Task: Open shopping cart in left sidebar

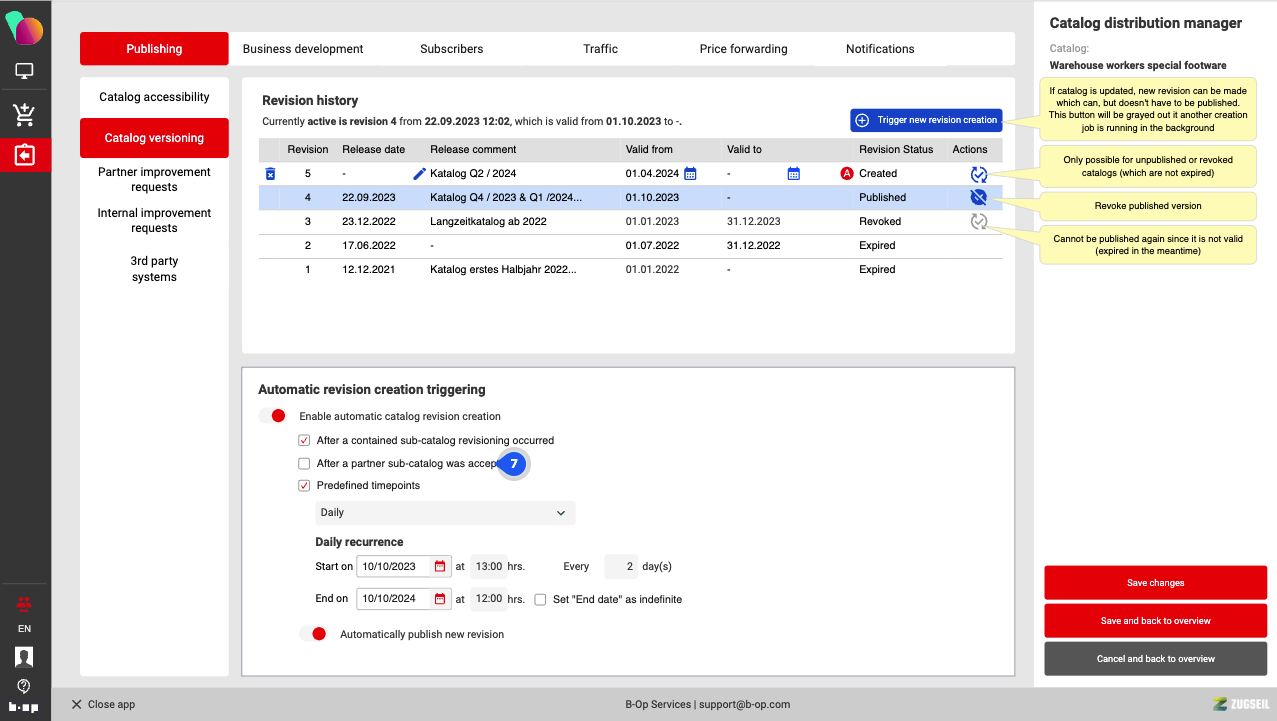Action: pos(25,114)
